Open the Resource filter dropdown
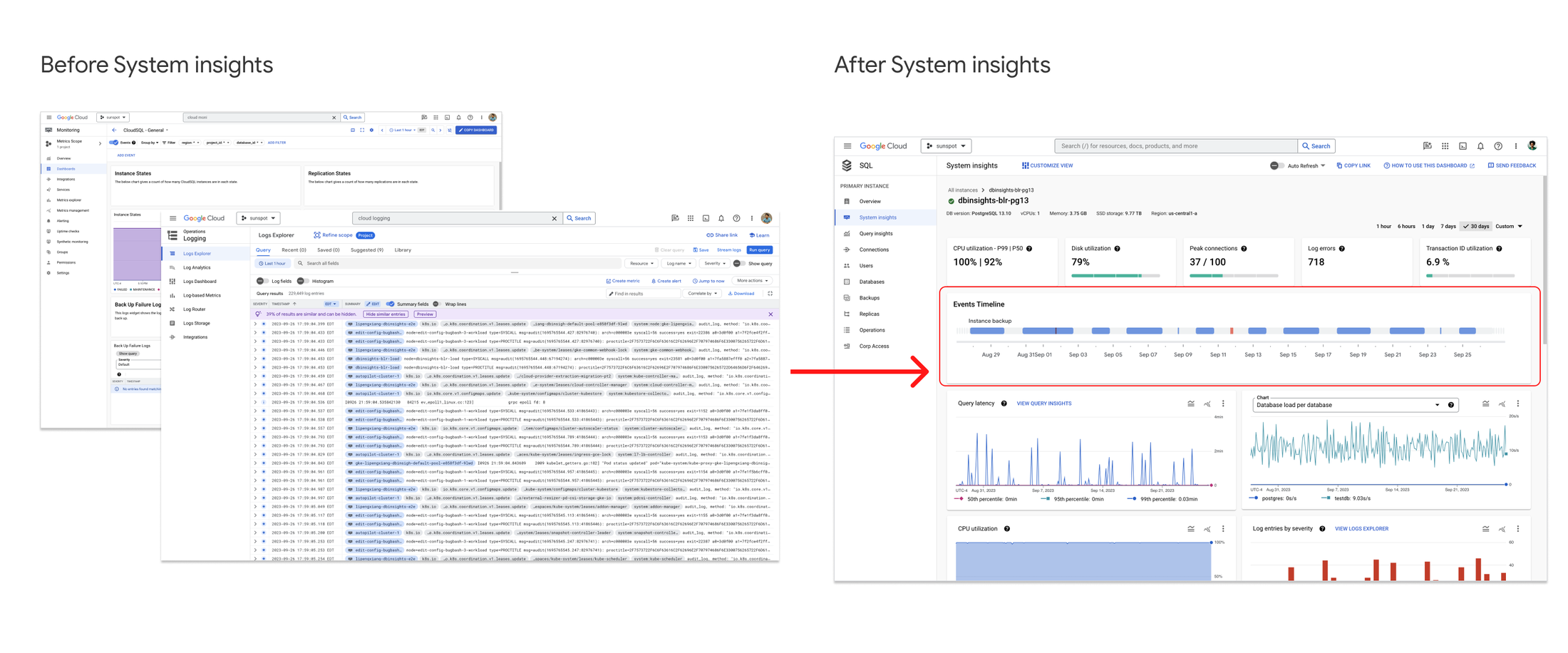The width and height of the screenshot is (1568, 653). [x=641, y=264]
